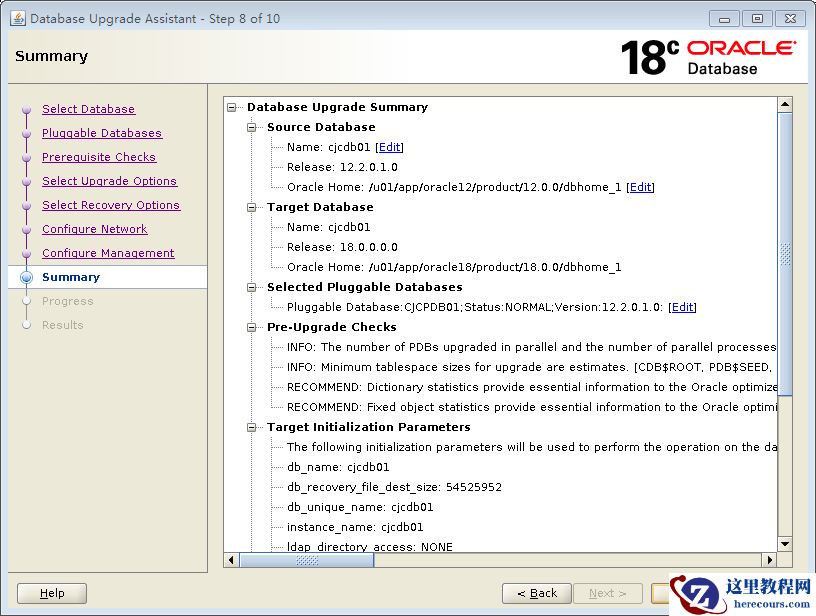Select the INFO number of PDBs upgraded row
Viewport: 816px width, 616px height.
(531, 347)
